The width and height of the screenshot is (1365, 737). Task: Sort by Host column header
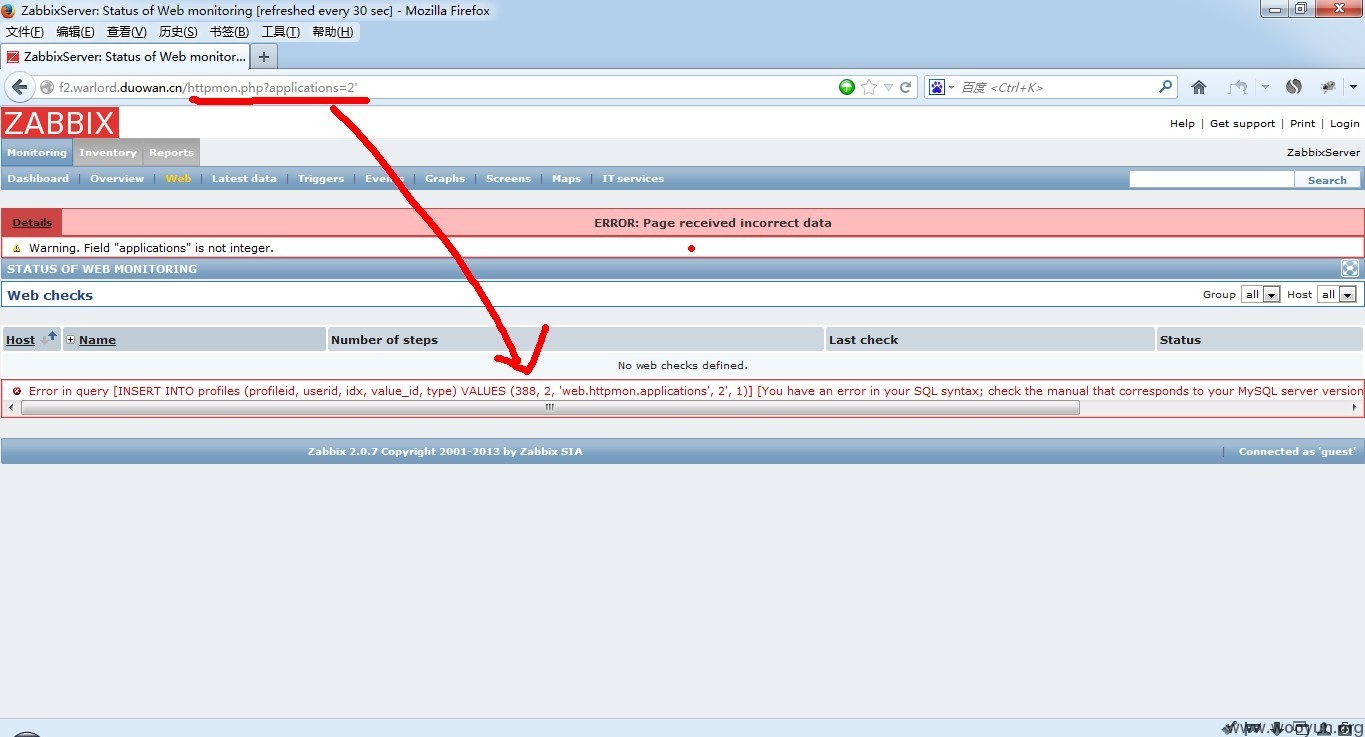(20, 340)
